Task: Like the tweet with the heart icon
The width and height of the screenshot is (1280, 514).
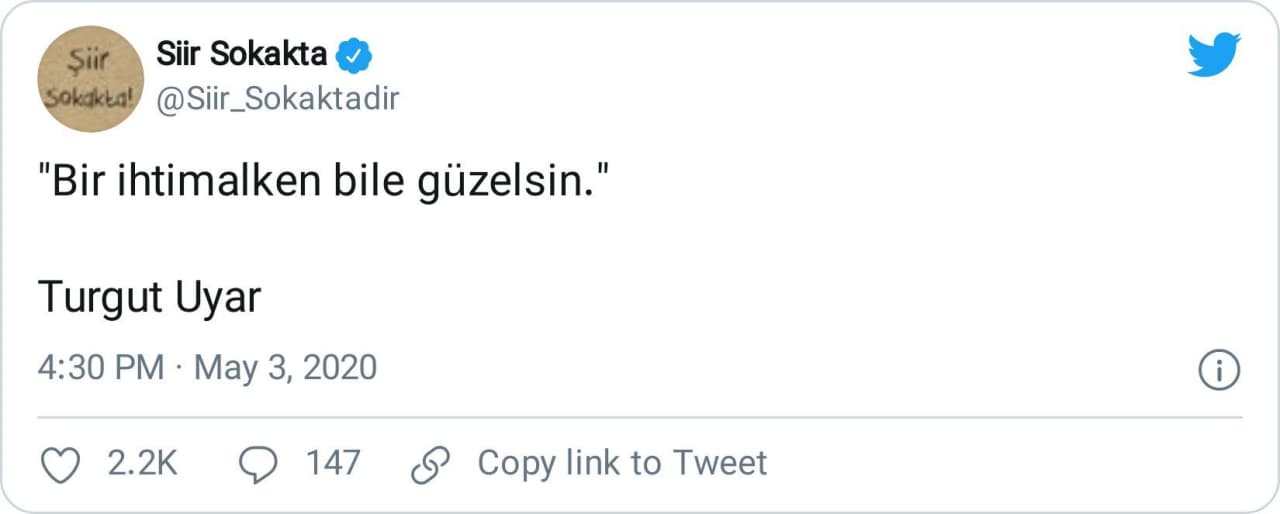Action: 60,464
